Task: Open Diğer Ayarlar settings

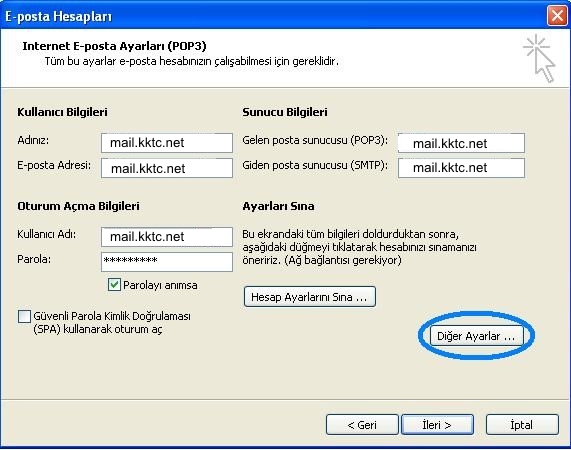Action: (x=476, y=336)
